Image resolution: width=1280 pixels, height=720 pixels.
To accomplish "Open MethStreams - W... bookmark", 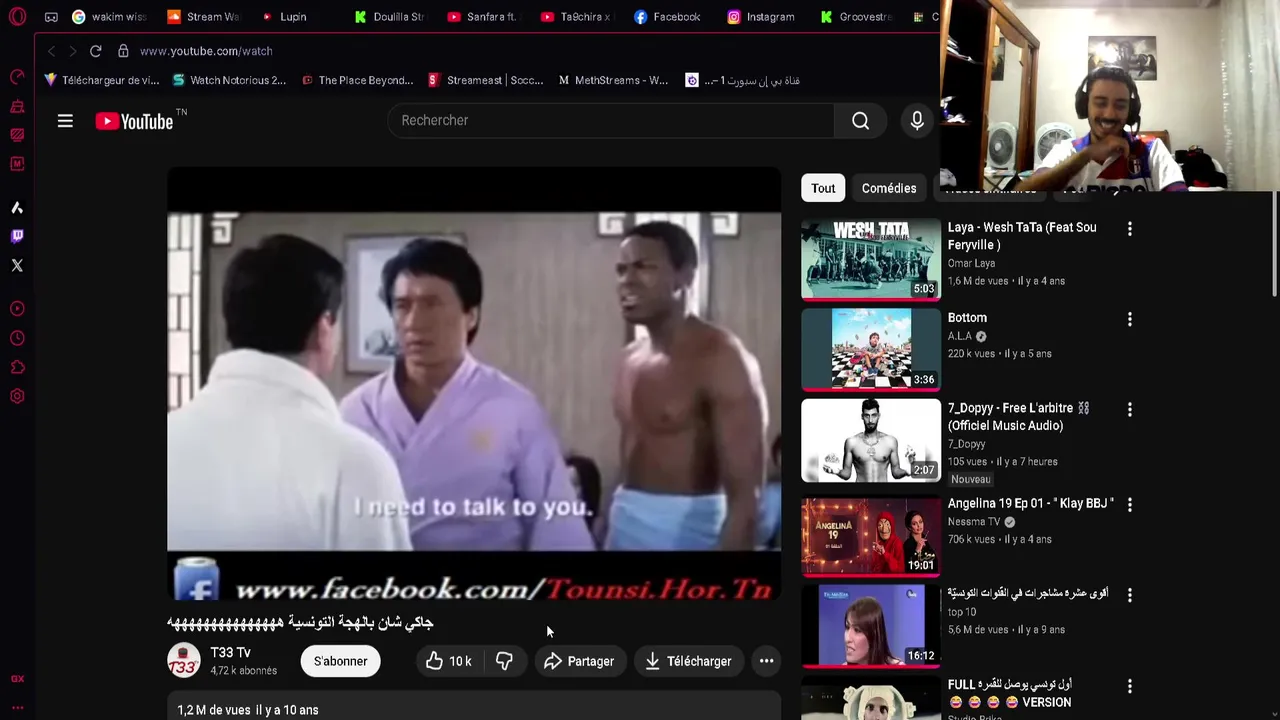I will click(613, 80).
